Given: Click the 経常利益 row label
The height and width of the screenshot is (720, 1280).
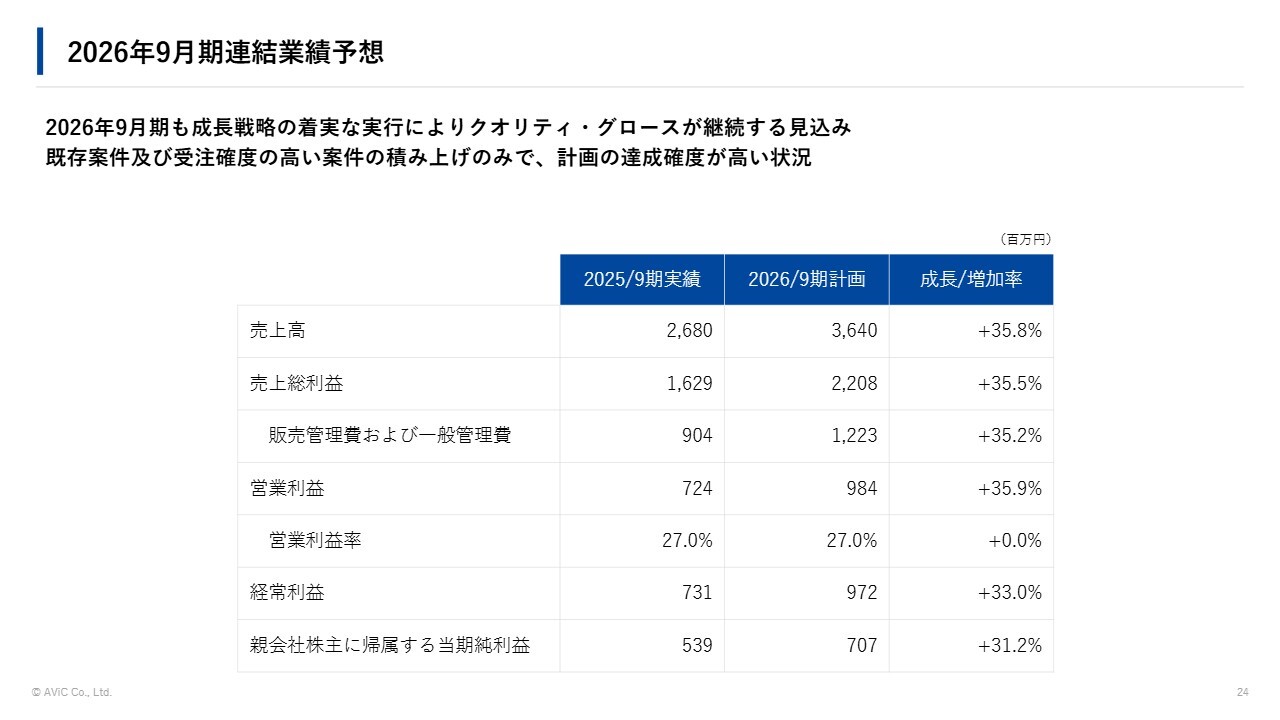Looking at the screenshot, I should (287, 593).
